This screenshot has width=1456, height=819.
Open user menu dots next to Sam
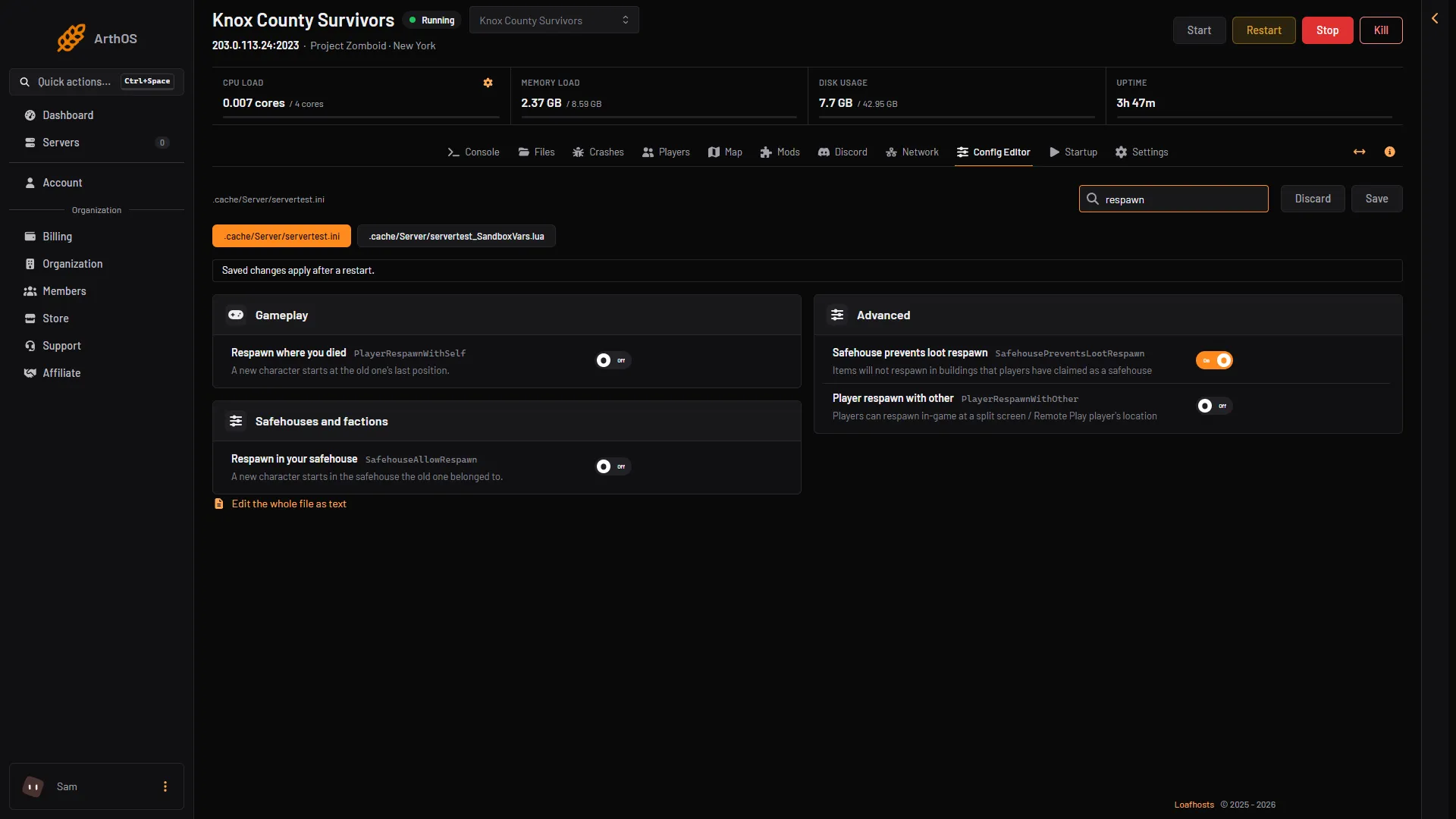click(165, 786)
